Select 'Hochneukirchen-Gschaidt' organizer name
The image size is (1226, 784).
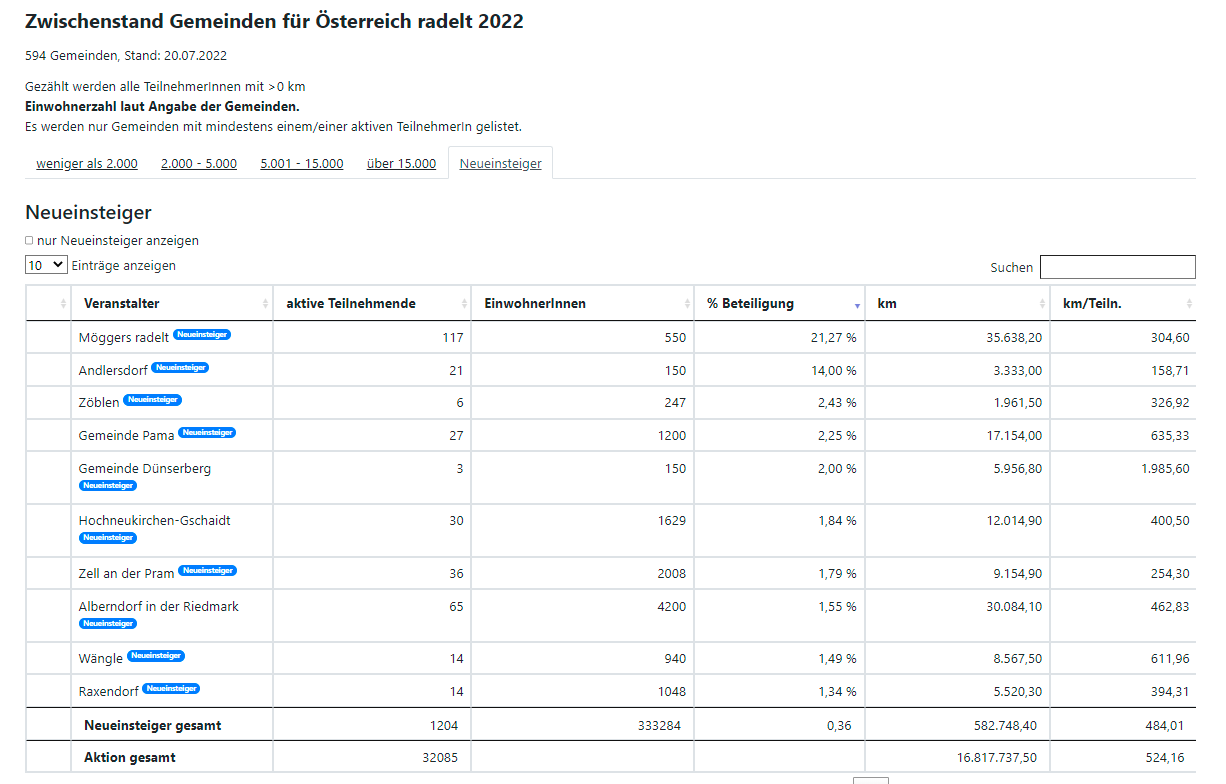pyautogui.click(x=155, y=521)
